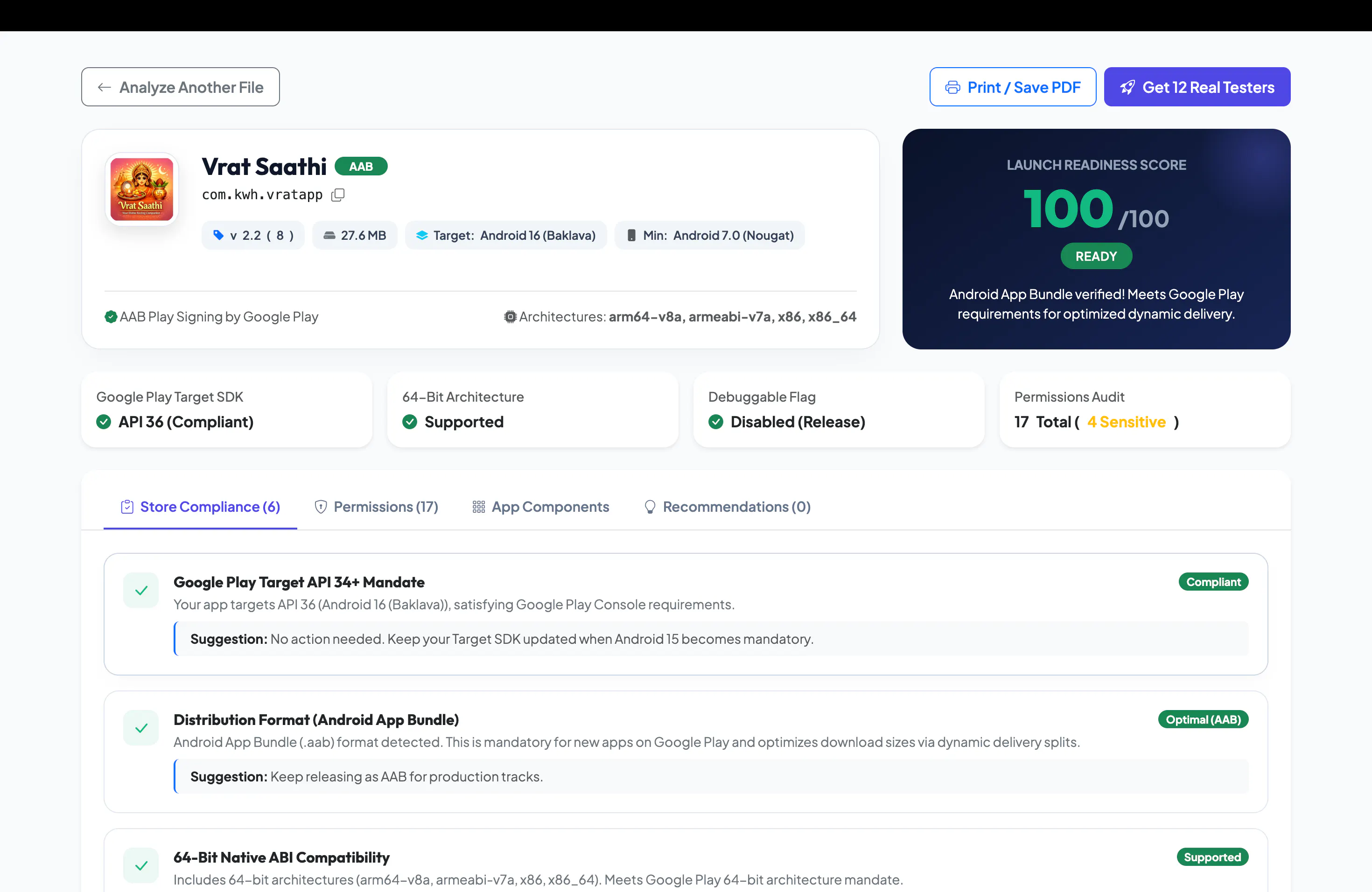
Task: Click the Vrat Saathi app icon
Action: click(x=142, y=189)
